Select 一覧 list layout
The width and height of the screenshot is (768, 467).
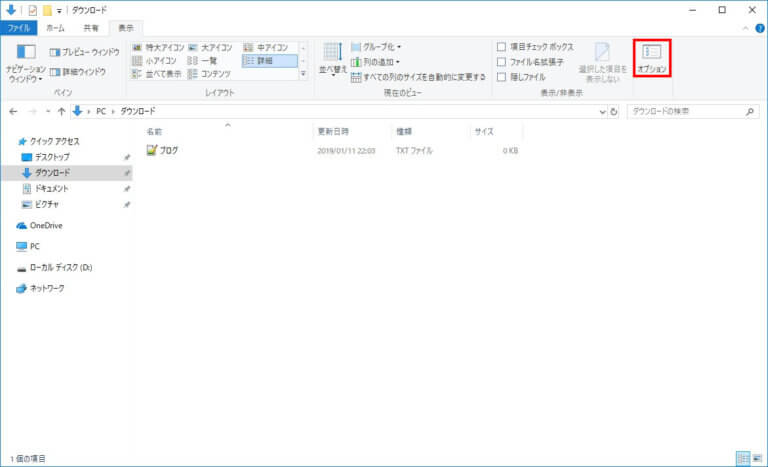203,61
